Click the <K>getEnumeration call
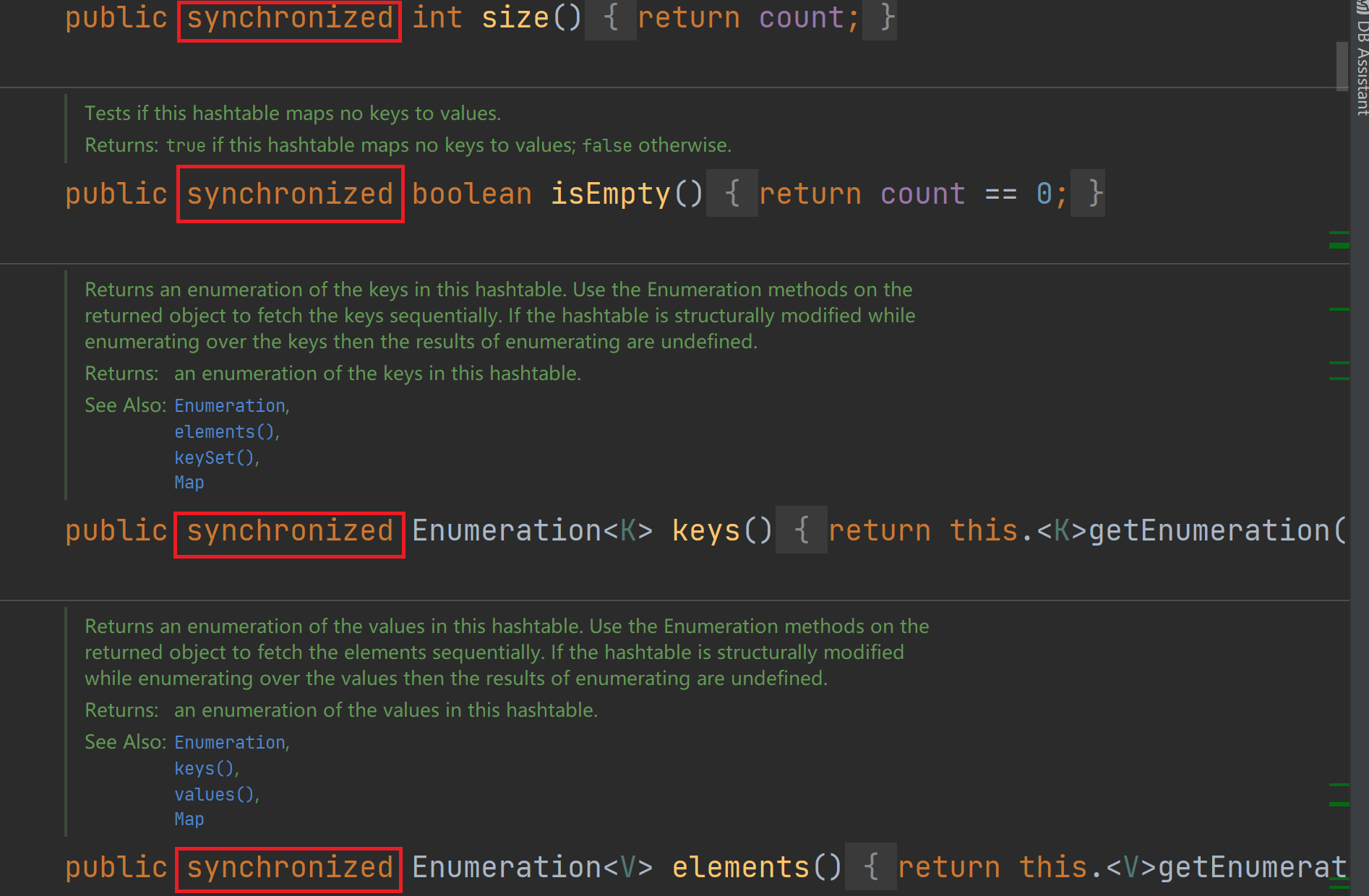This screenshot has height=896, width=1369. [1191, 530]
